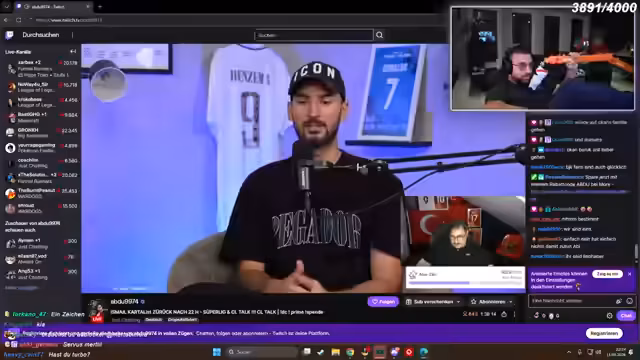Expand the Abonnieren dropdown arrow

click(x=511, y=302)
